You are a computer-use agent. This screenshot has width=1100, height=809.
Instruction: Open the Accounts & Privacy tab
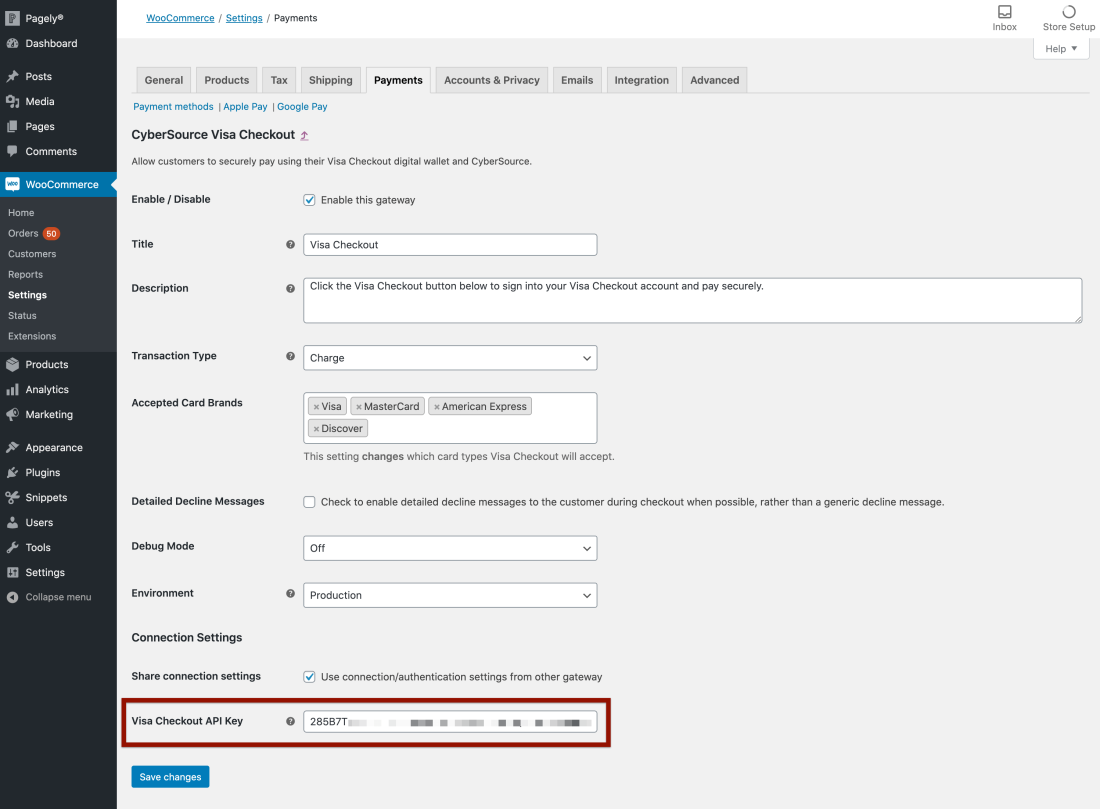(491, 79)
